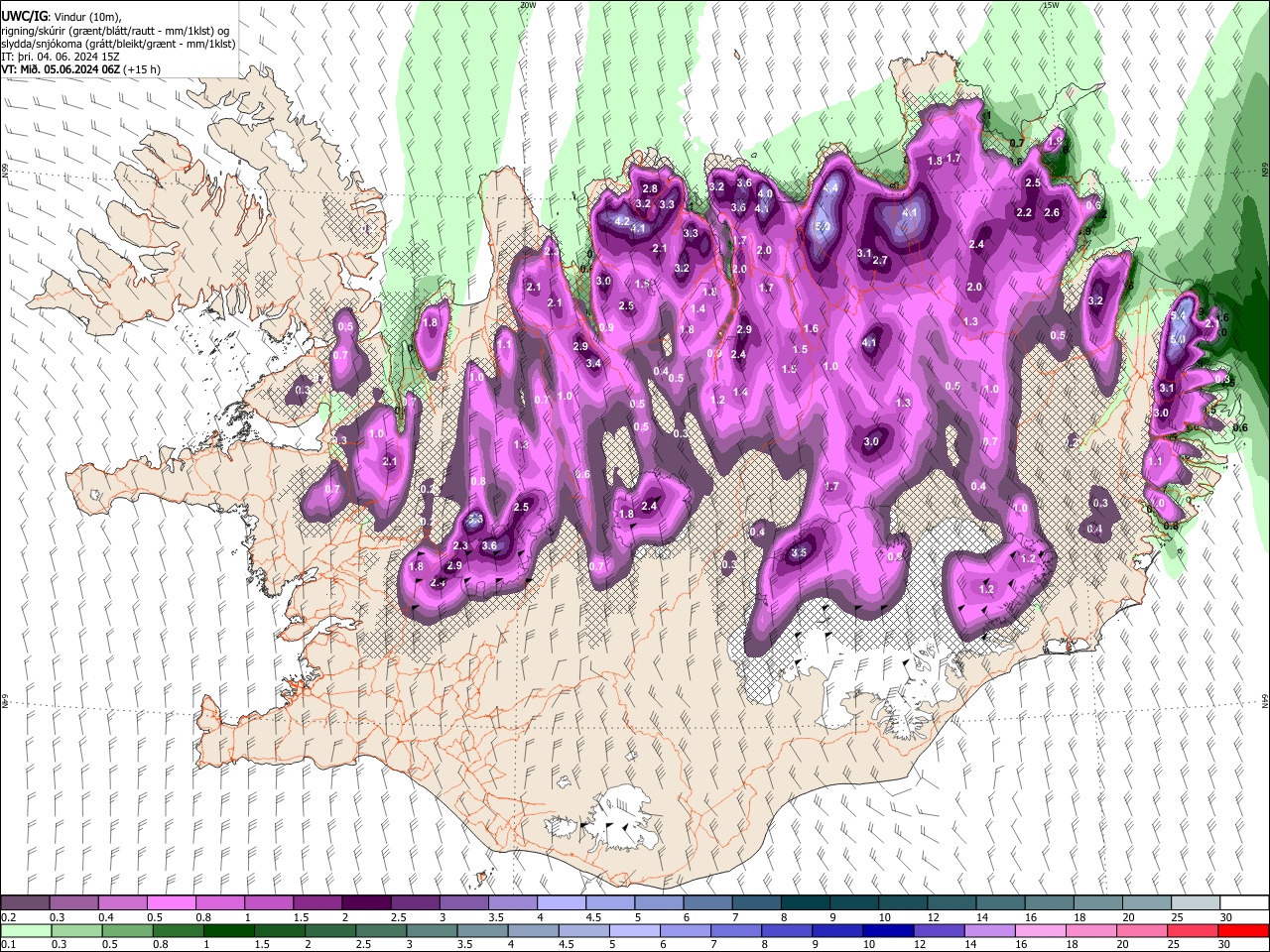Click the lower legend swatch between 14 and 16
The width and height of the screenshot is (1270, 952).
coord(988,931)
